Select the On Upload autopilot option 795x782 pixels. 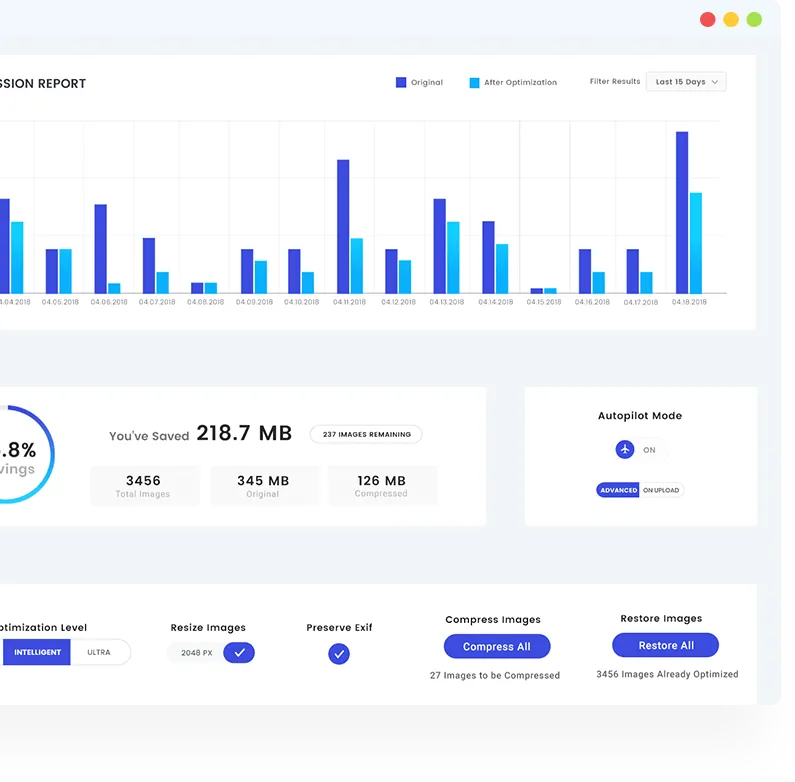[x=662, y=490]
